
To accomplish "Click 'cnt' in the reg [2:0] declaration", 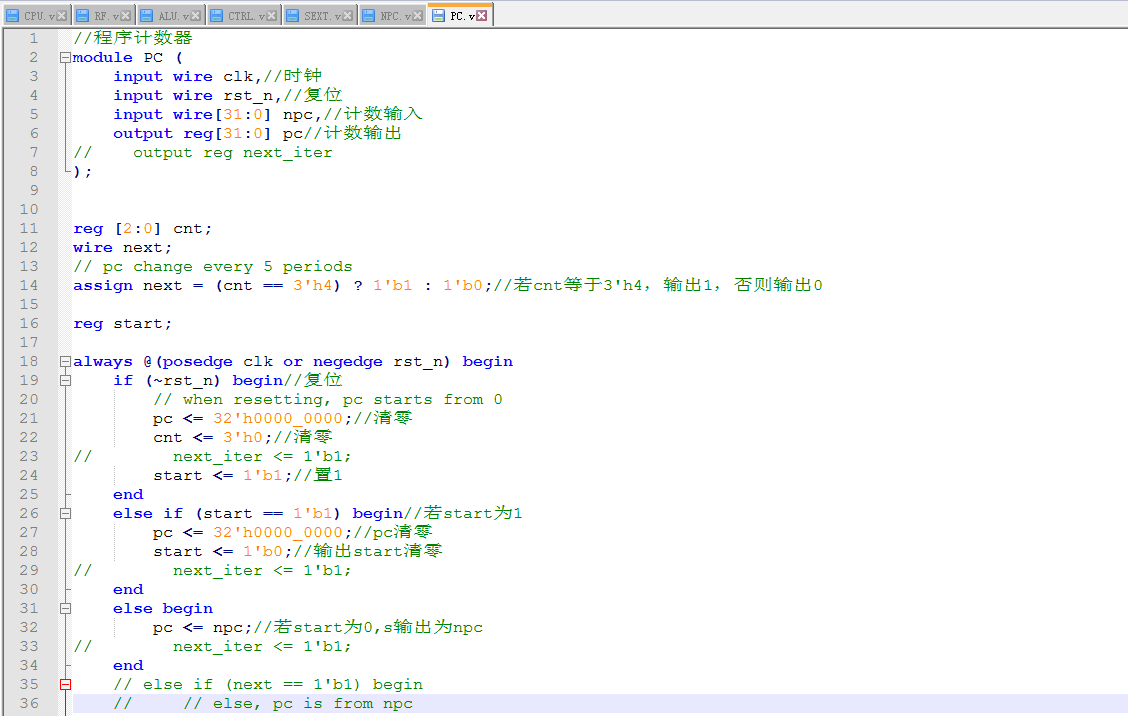I will click(x=188, y=229).
